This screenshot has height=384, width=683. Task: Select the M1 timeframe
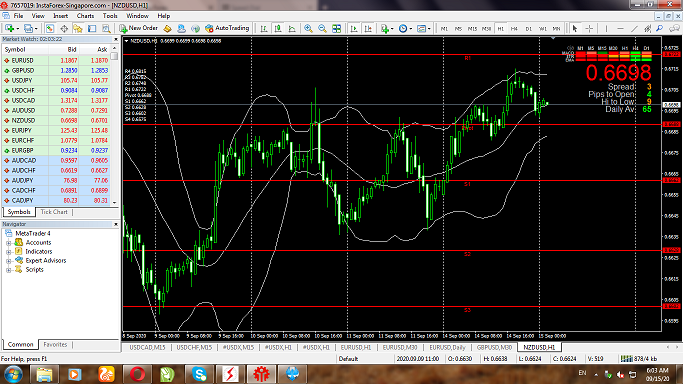(x=444, y=29)
